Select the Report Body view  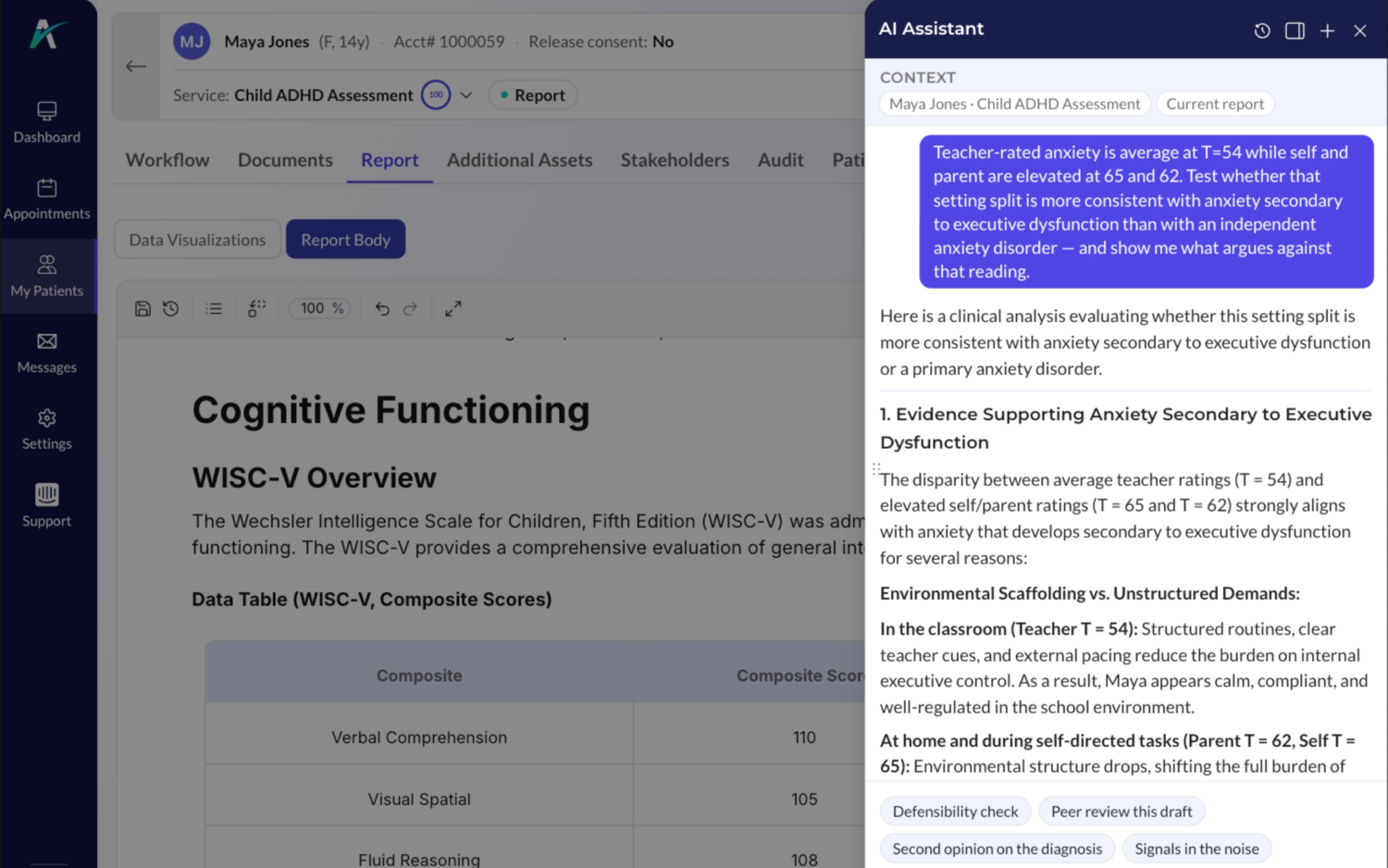345,240
